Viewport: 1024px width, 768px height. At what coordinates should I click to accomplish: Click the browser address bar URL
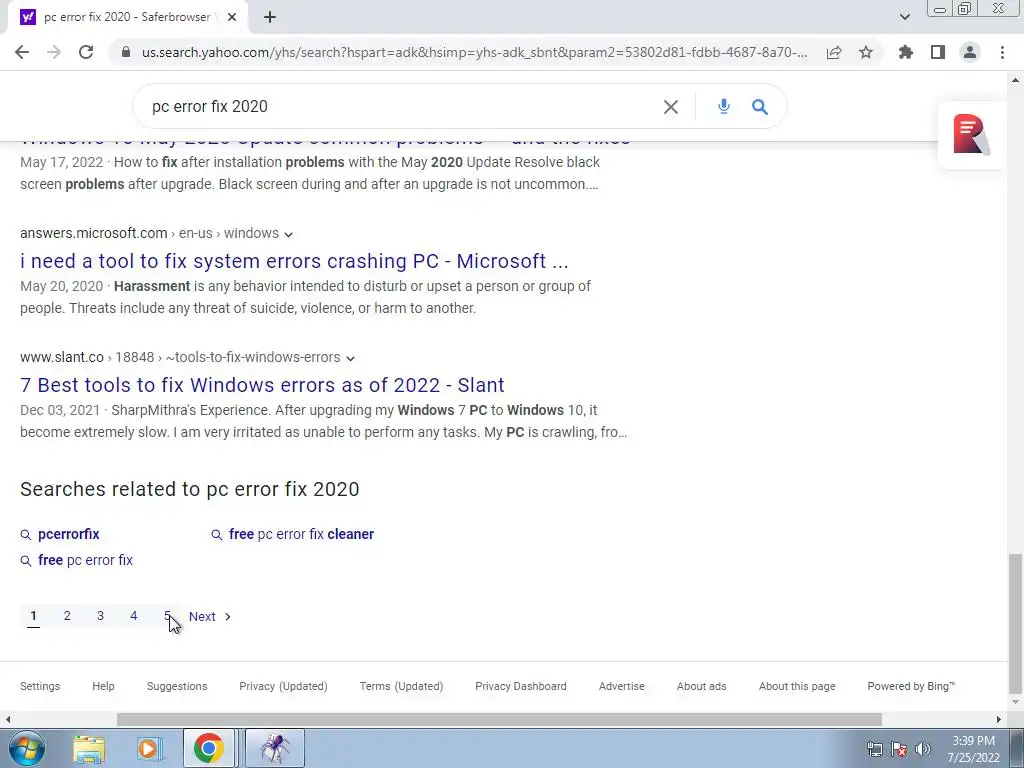click(x=475, y=52)
